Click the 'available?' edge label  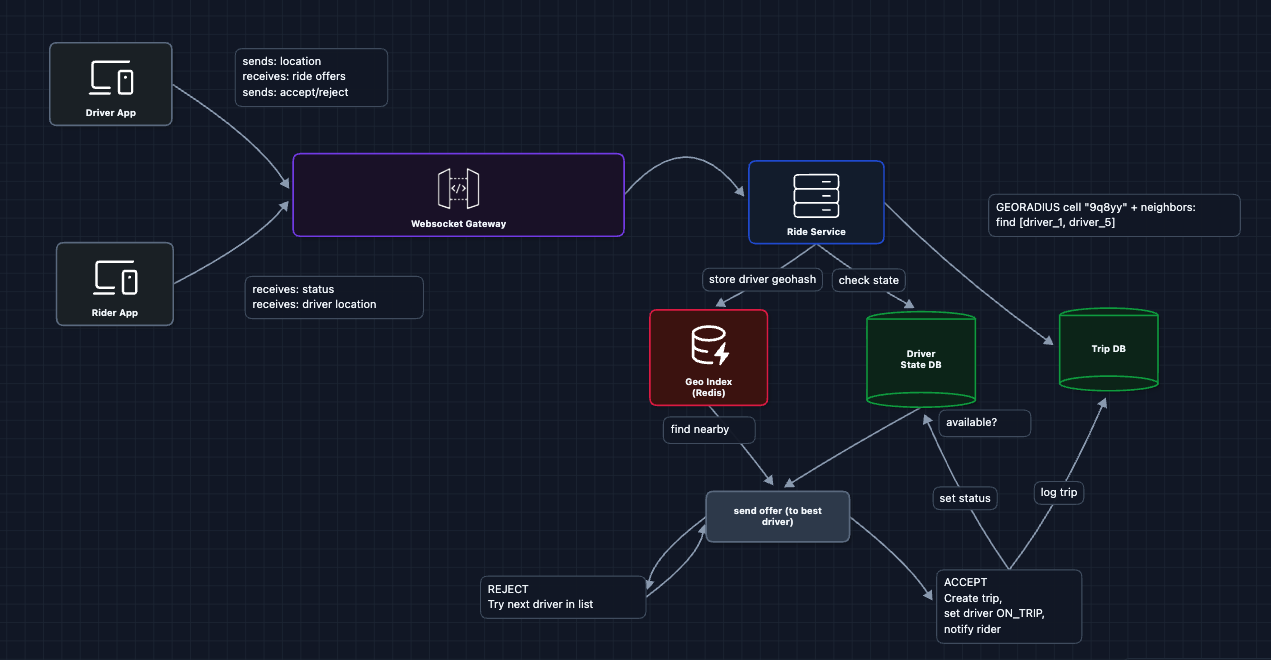(x=984, y=423)
